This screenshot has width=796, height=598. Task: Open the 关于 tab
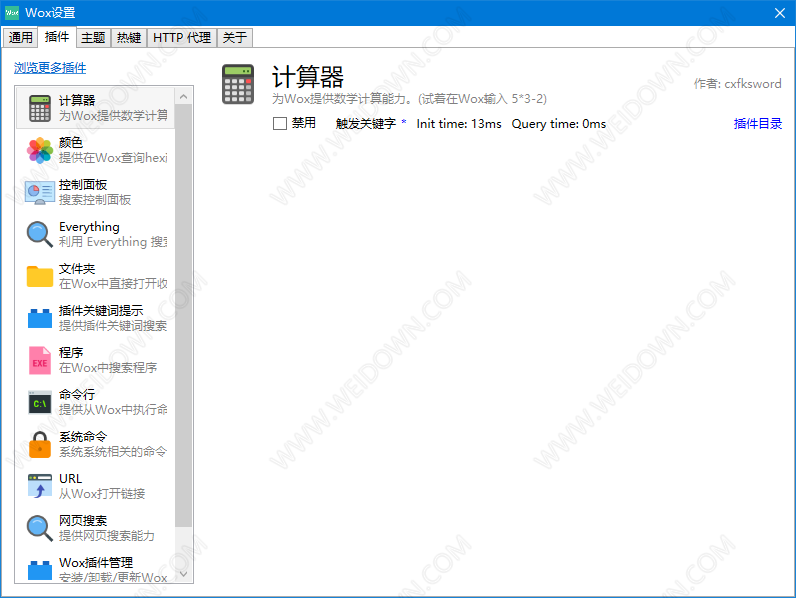pos(235,38)
